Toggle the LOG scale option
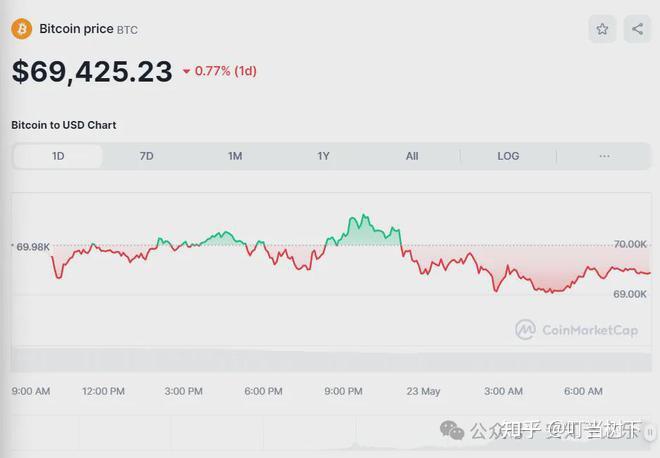The width and height of the screenshot is (660, 458). click(x=508, y=156)
